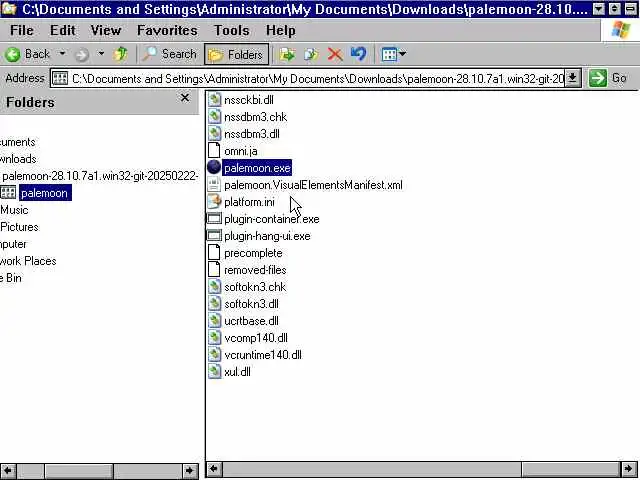Image resolution: width=640 pixels, height=480 pixels.
Task: Select Recycle Bin in folder tree
Action: [x=11, y=278]
